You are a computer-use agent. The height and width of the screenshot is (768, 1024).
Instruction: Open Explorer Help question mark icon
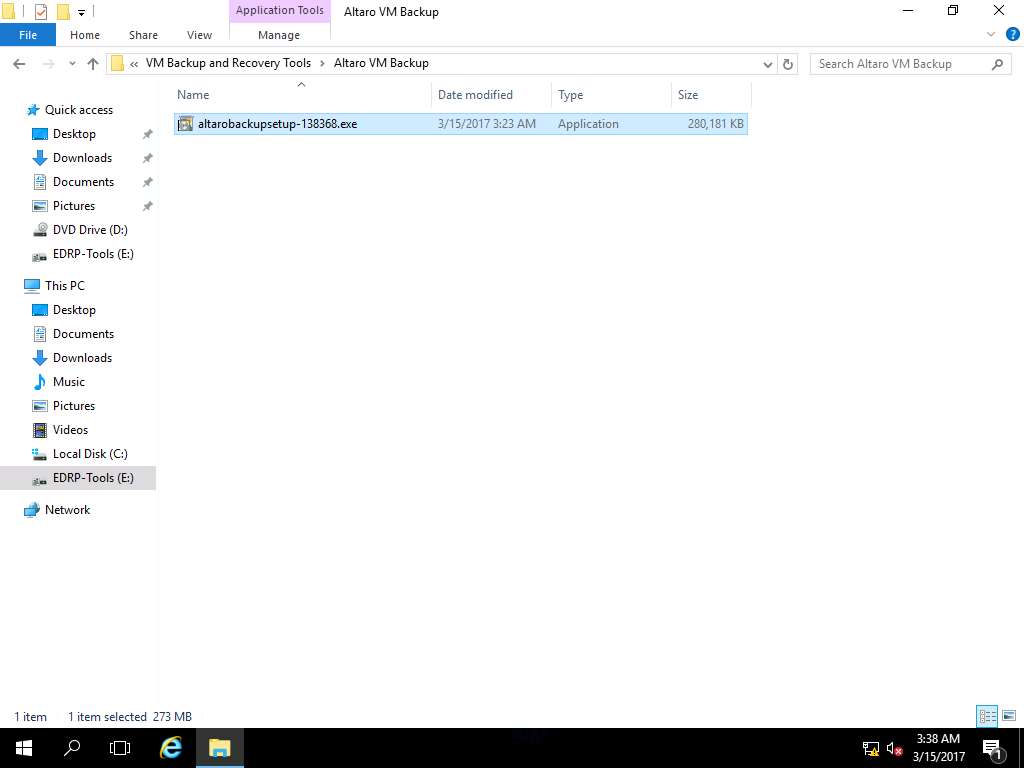(x=1013, y=35)
